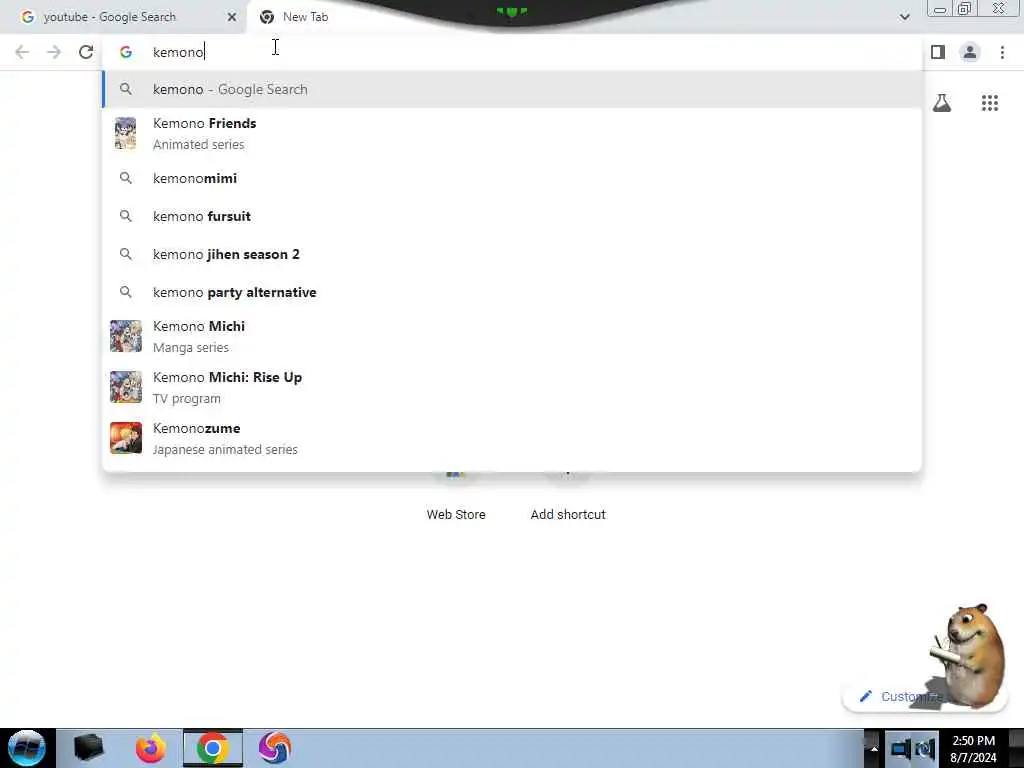Choose the Kemono Friends animated series suggestion

(512, 133)
